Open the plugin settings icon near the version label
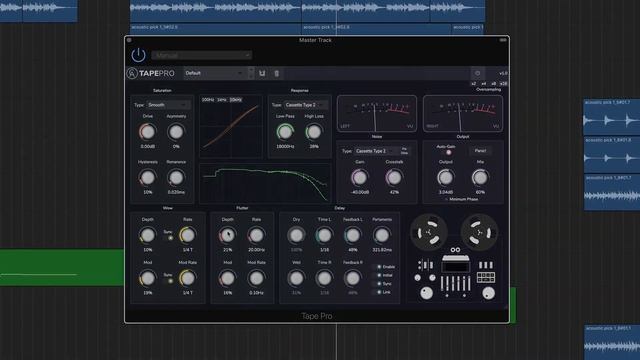640x360 pixels. tap(477, 73)
